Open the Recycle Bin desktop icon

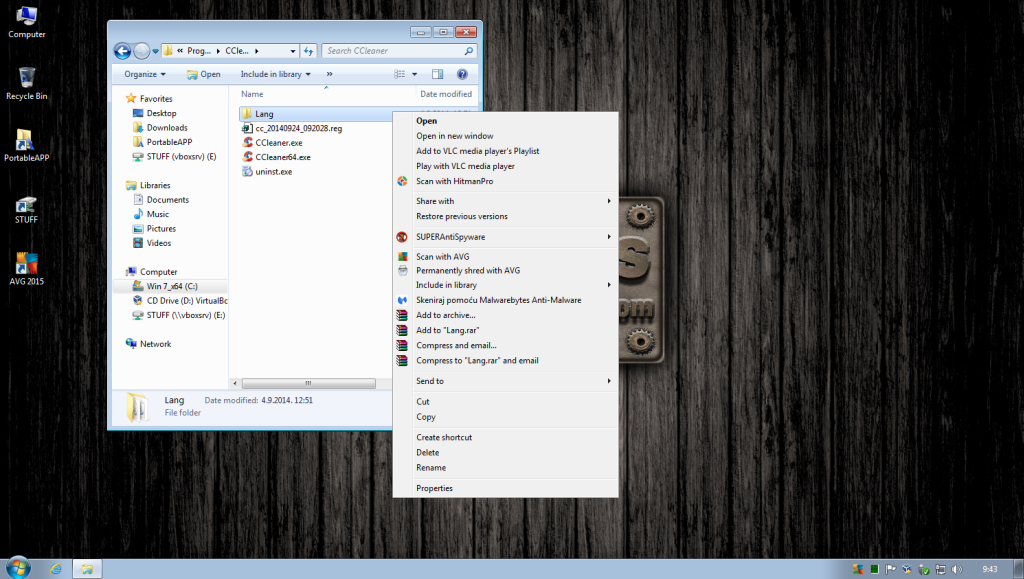click(27, 80)
